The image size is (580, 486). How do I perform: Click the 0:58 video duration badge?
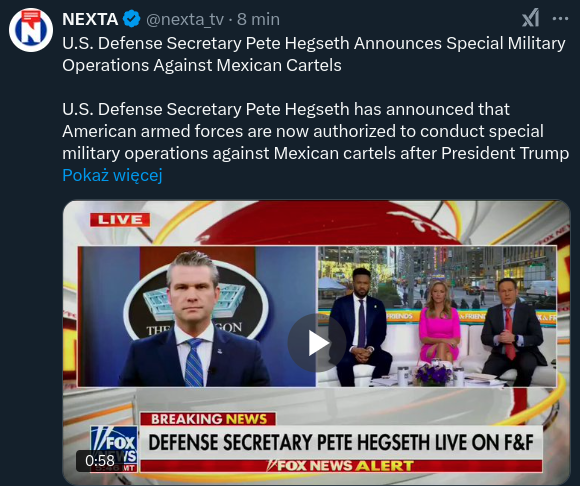pyautogui.click(x=100, y=461)
